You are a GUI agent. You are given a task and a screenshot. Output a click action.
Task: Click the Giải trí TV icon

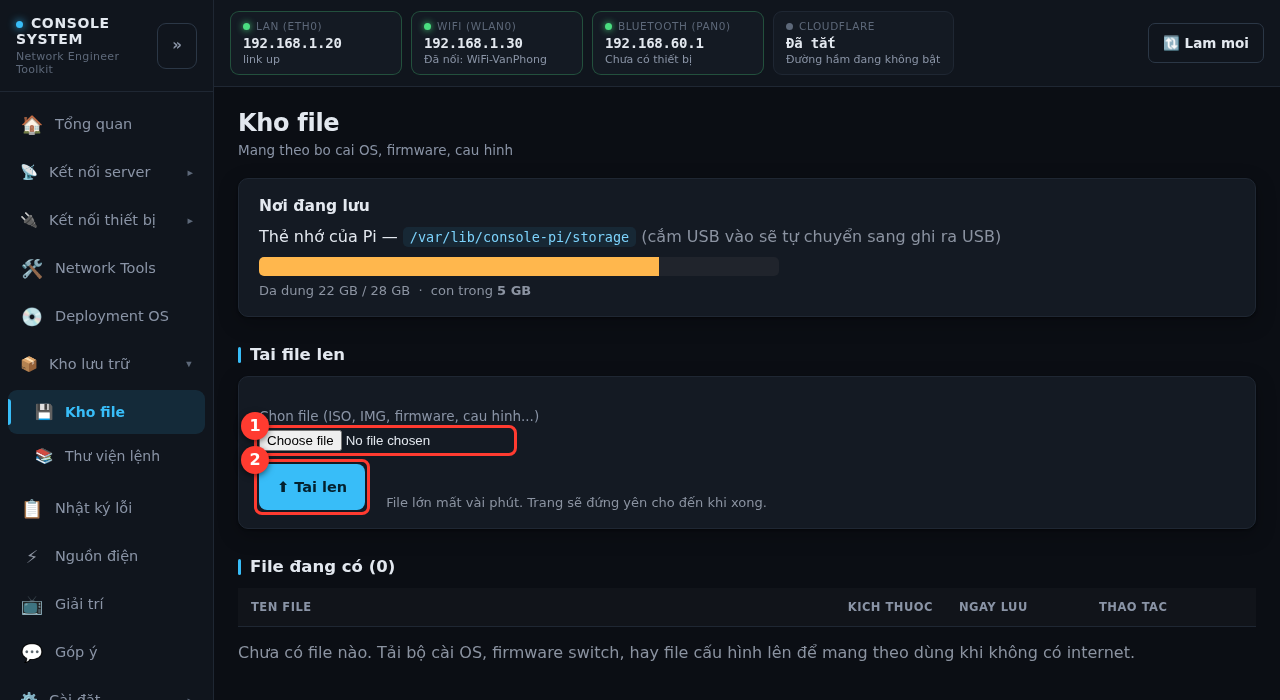click(32, 604)
